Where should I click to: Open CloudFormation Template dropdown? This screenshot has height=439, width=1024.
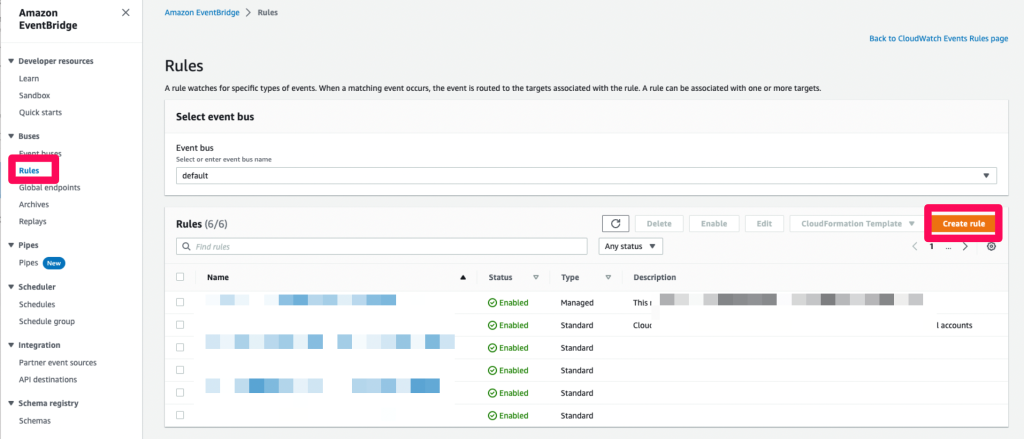[855, 223]
